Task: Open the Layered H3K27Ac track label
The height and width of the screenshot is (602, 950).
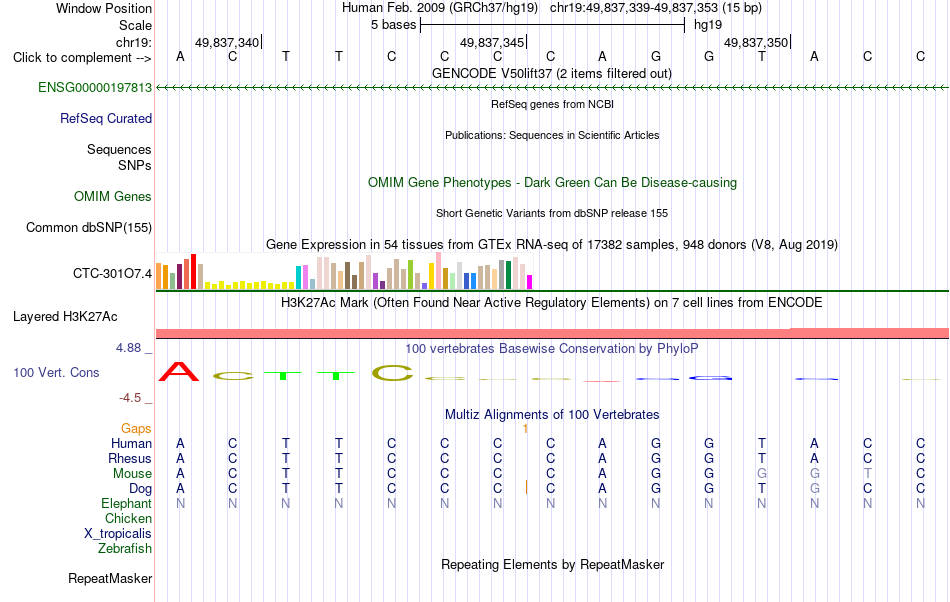Action: coord(65,317)
